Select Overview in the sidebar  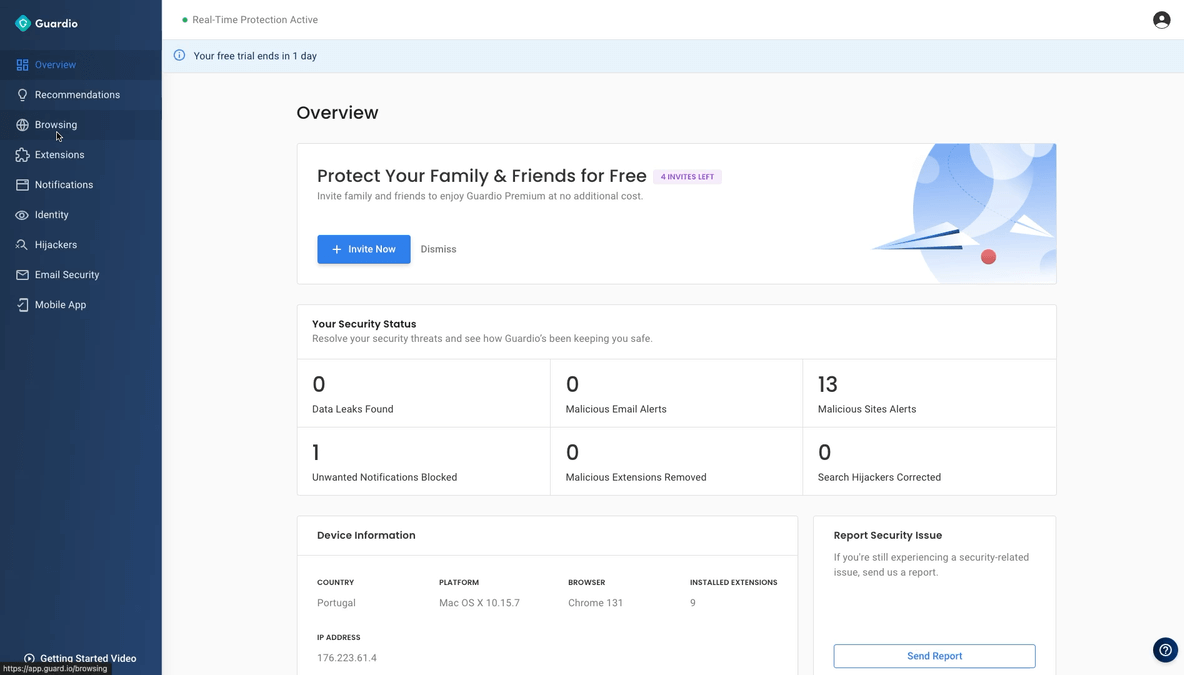click(x=55, y=65)
